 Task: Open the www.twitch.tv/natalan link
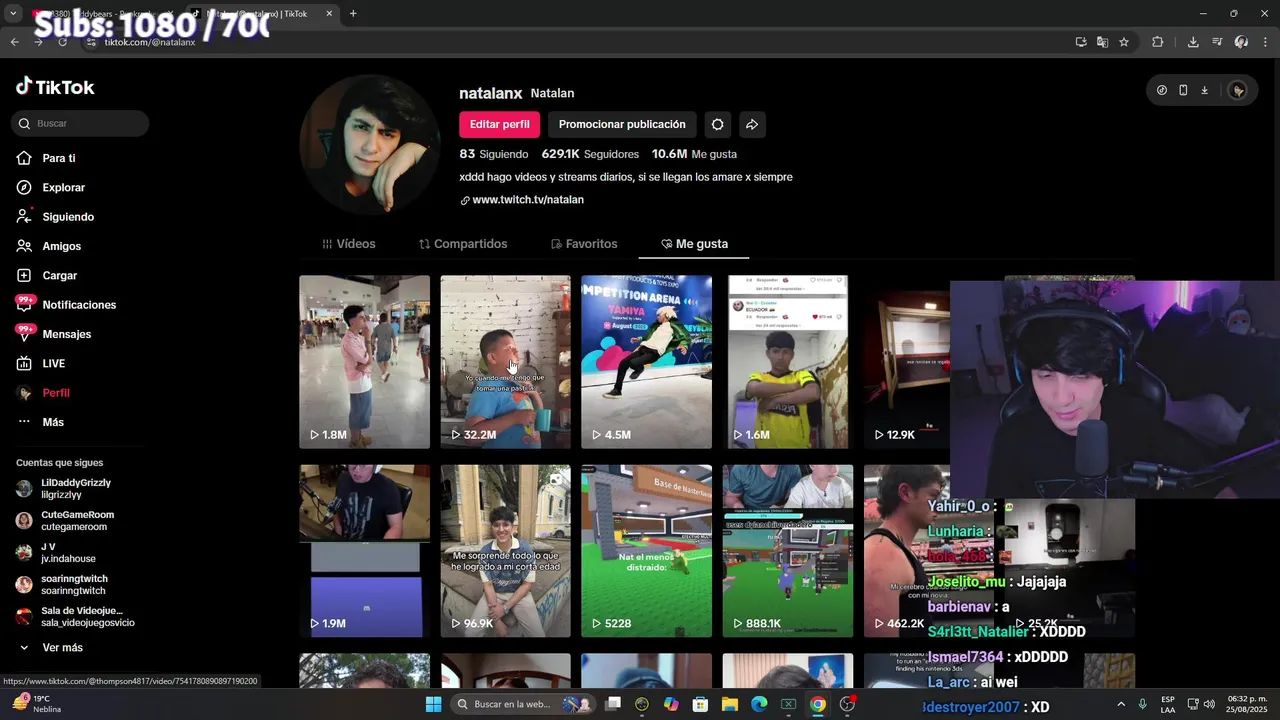(x=527, y=200)
